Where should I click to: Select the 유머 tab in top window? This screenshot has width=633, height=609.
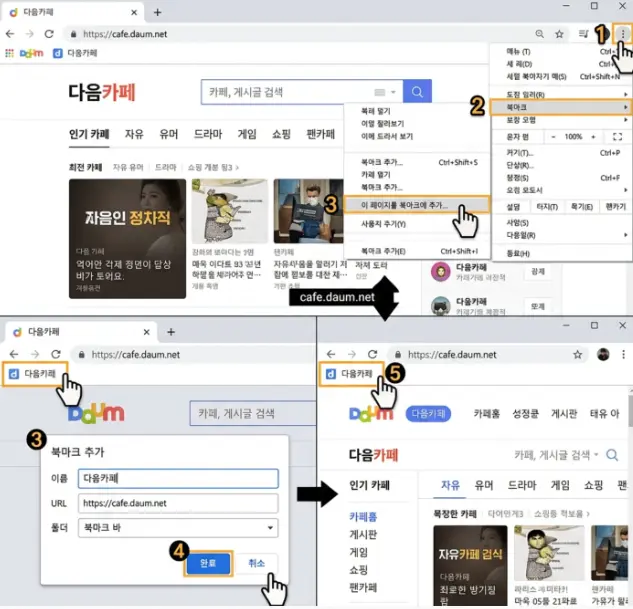pos(169,134)
